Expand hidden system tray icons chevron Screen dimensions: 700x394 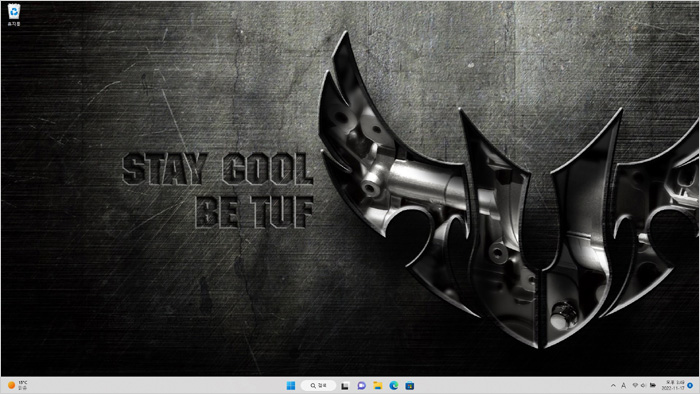point(613,386)
